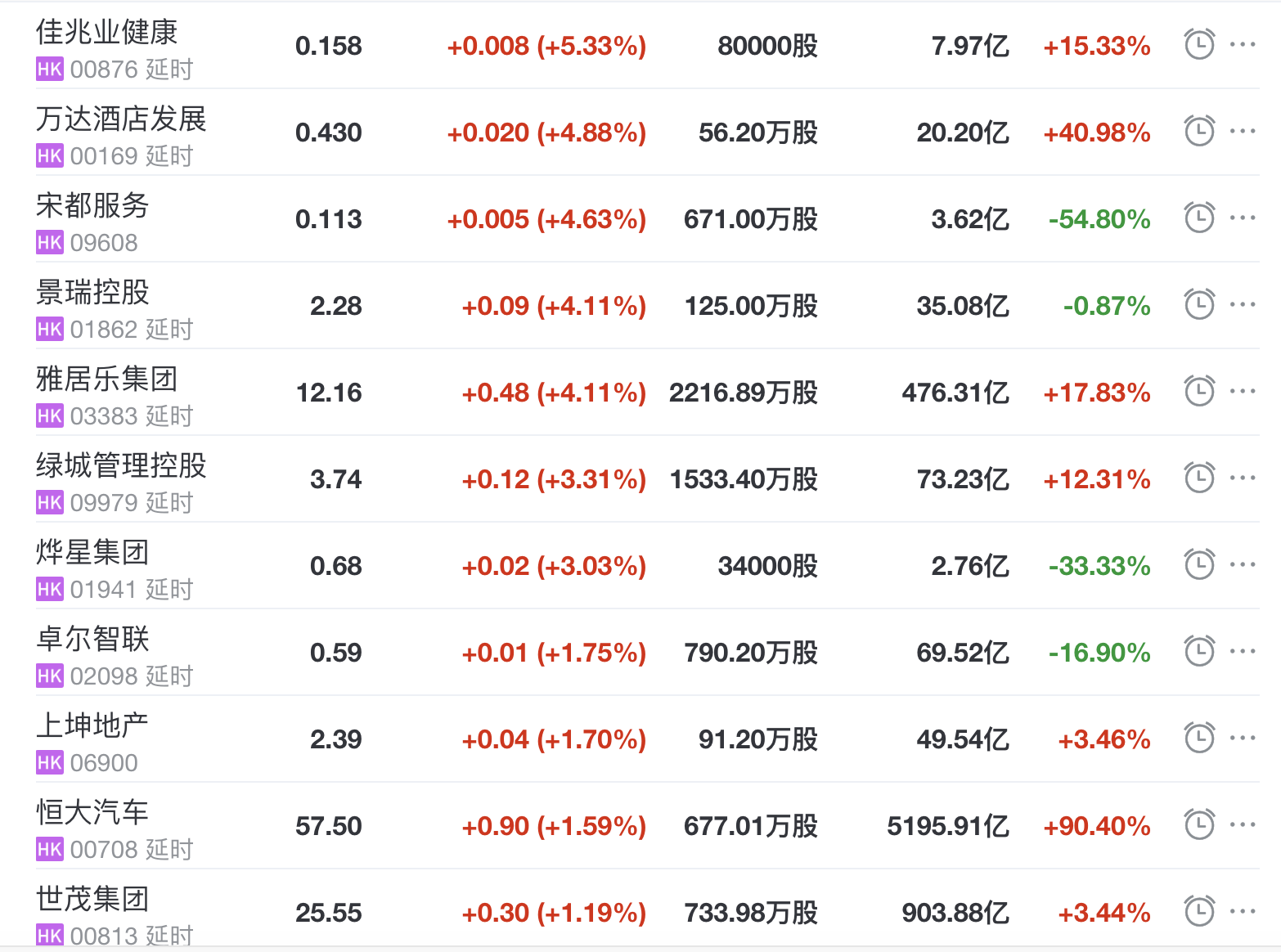Set price alert for 恒大汽车
The height and width of the screenshot is (952, 1281).
pos(1199,824)
